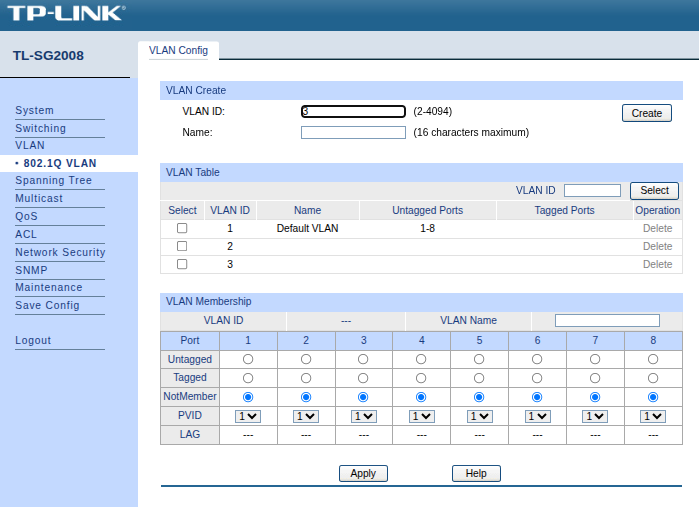Set port 3 to Untagged
Screen dimensions: 699x507
363,359
